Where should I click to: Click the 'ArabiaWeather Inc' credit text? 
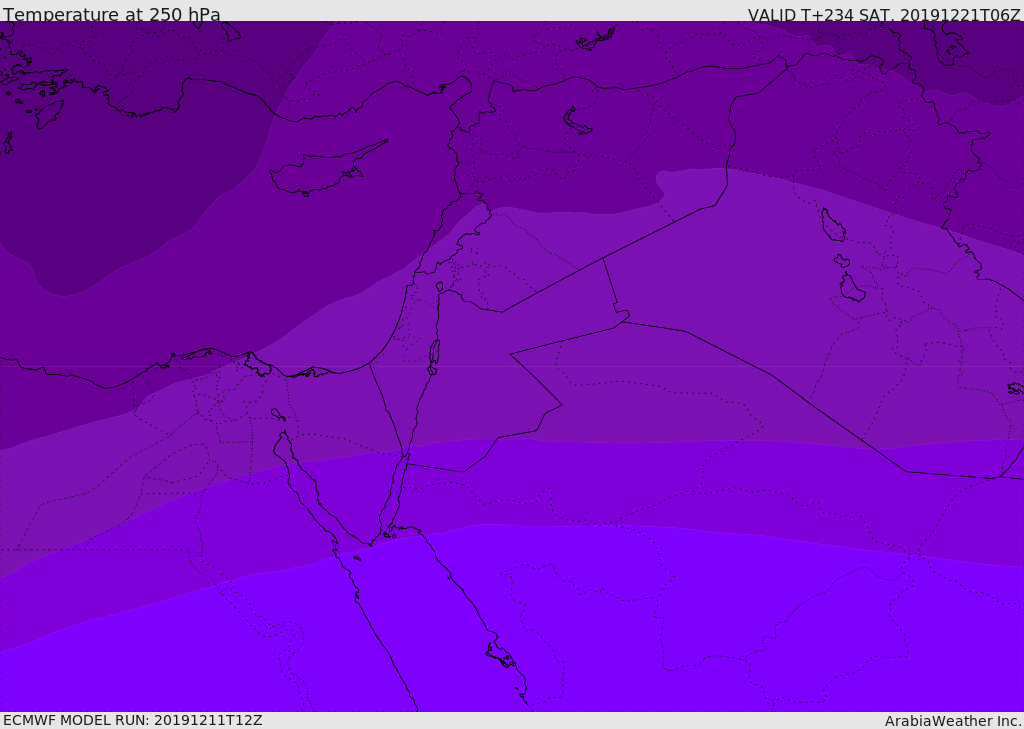point(952,721)
